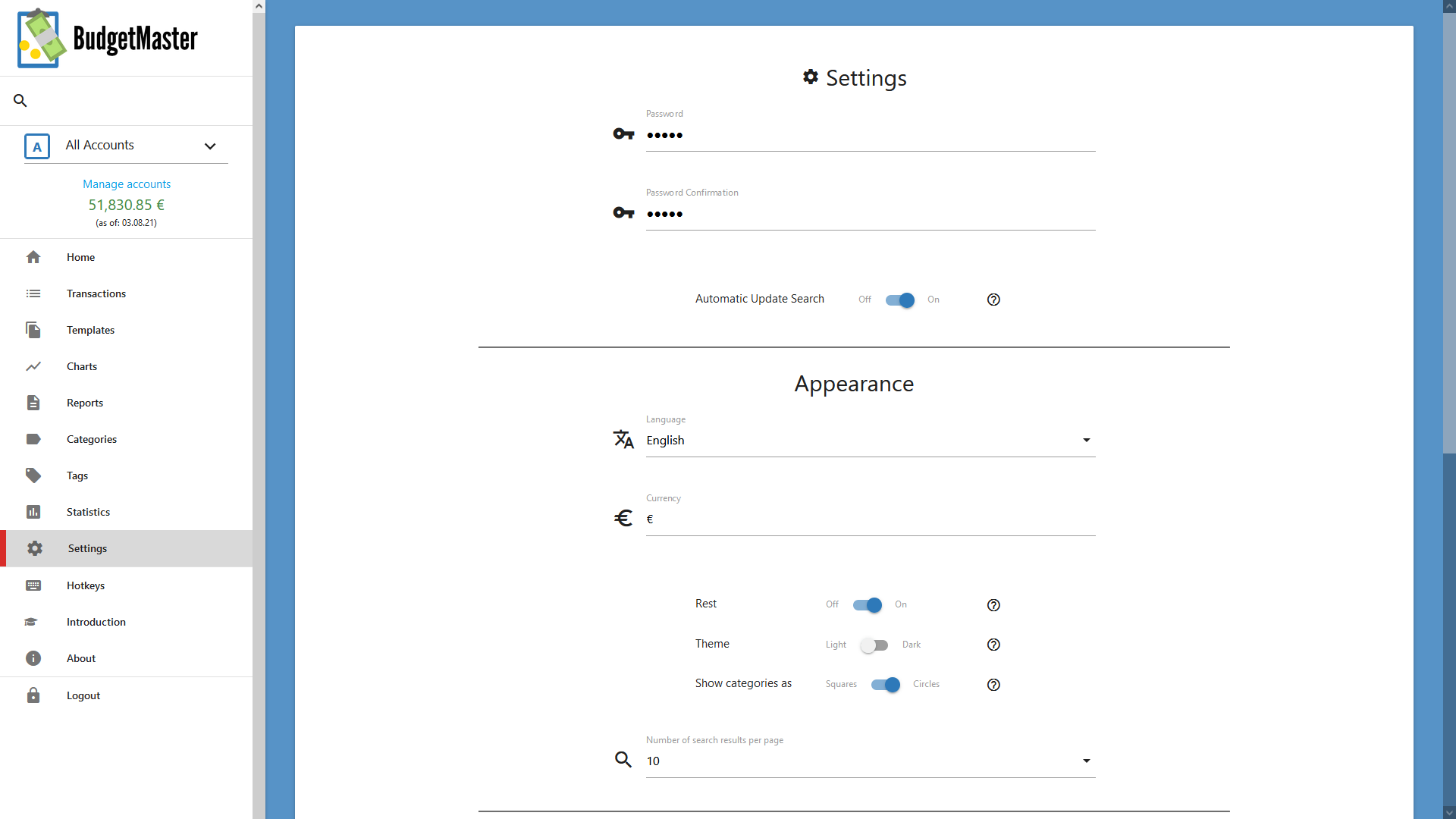Click the Tags icon in sidebar
1456x819 pixels.
(x=33, y=475)
